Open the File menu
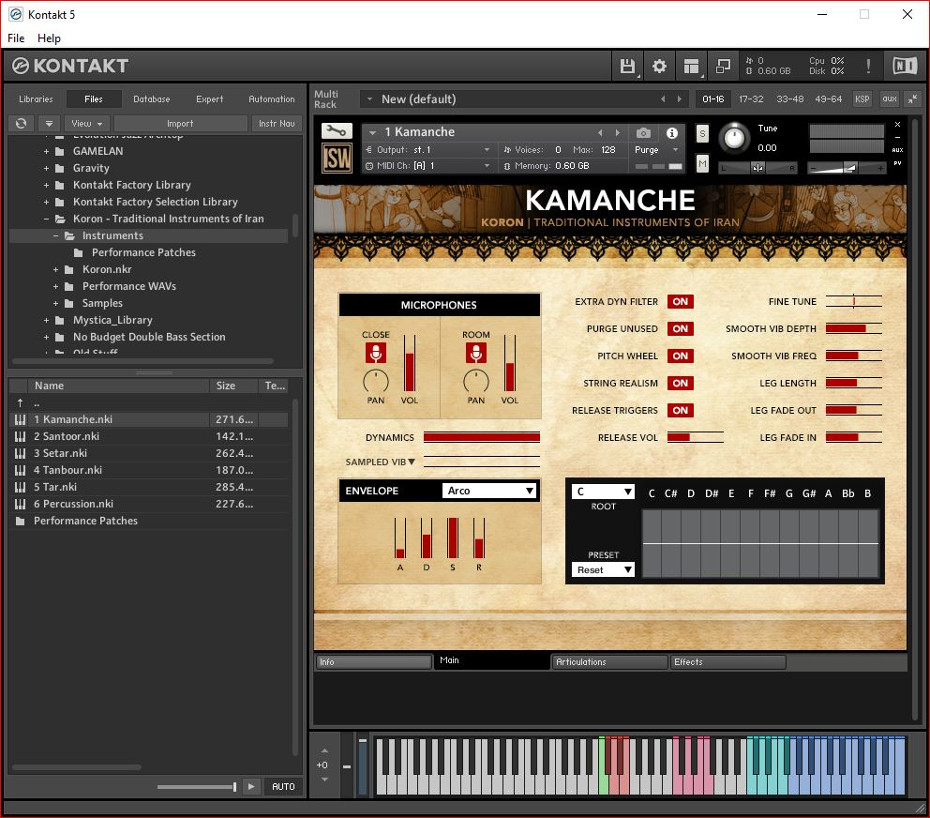The image size is (930, 818). click(16, 38)
